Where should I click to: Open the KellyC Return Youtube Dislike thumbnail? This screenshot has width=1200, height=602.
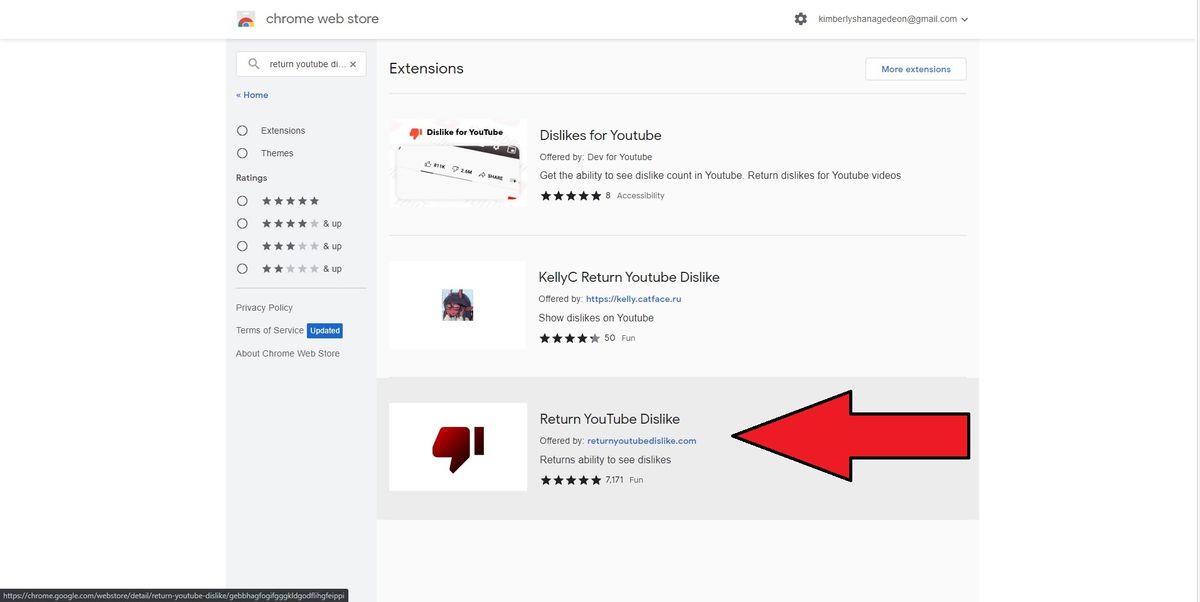[457, 304]
